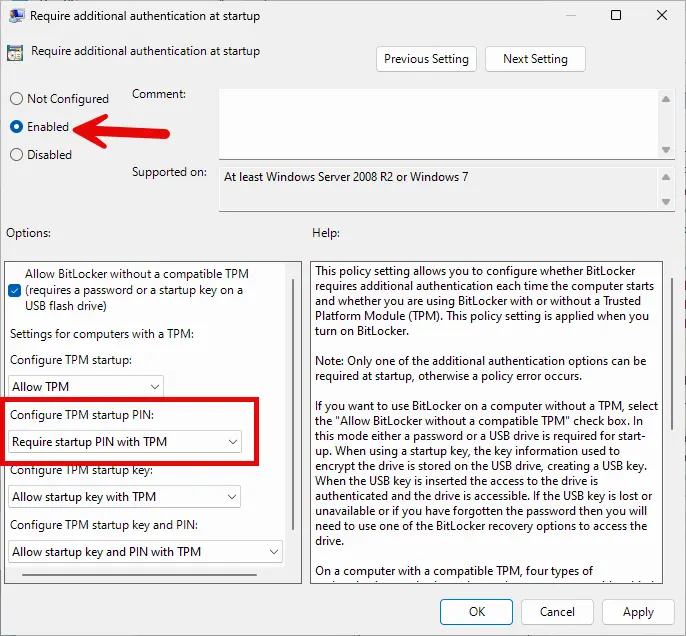Select the Disabled radio button

pos(16,155)
